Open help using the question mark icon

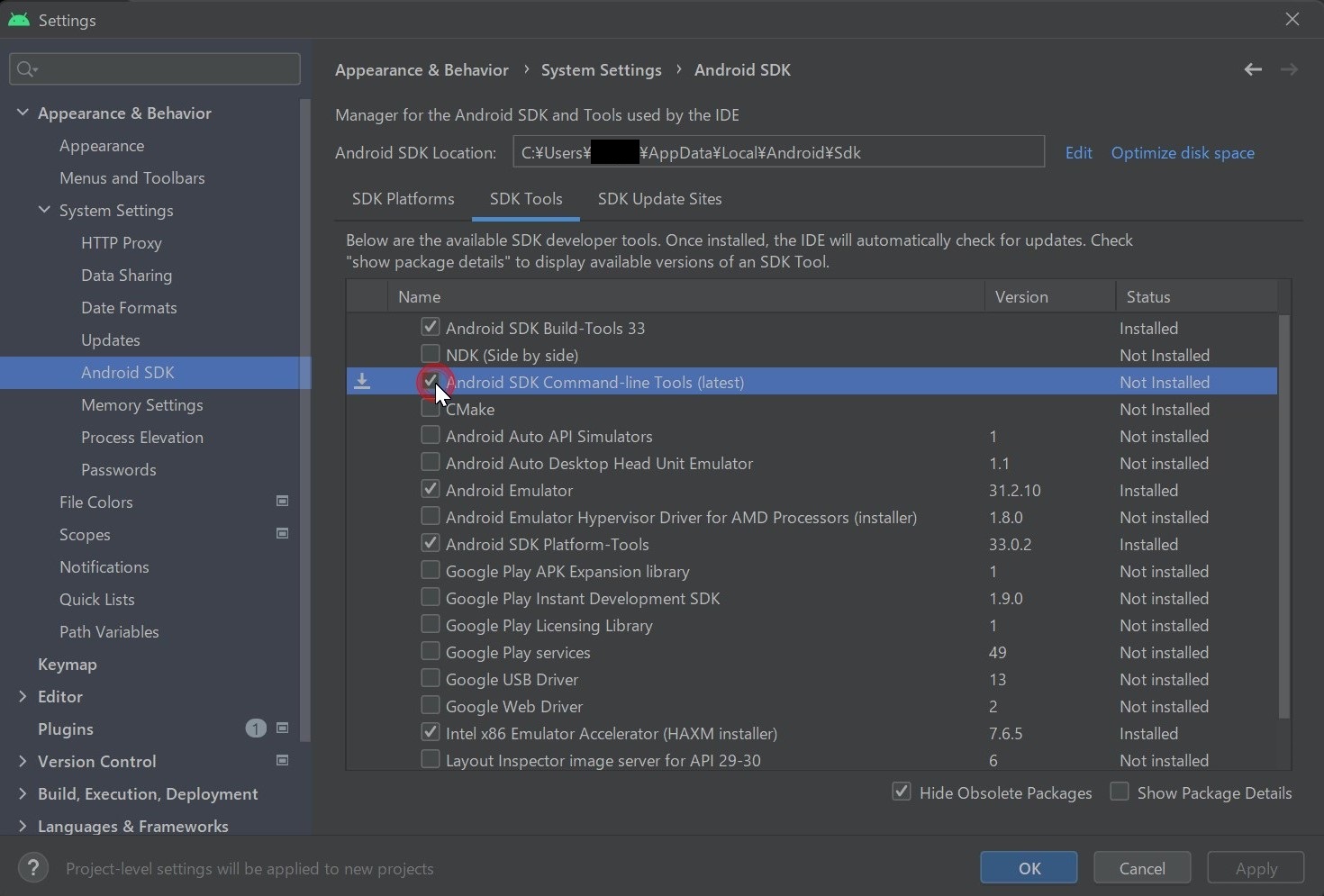[x=33, y=867]
